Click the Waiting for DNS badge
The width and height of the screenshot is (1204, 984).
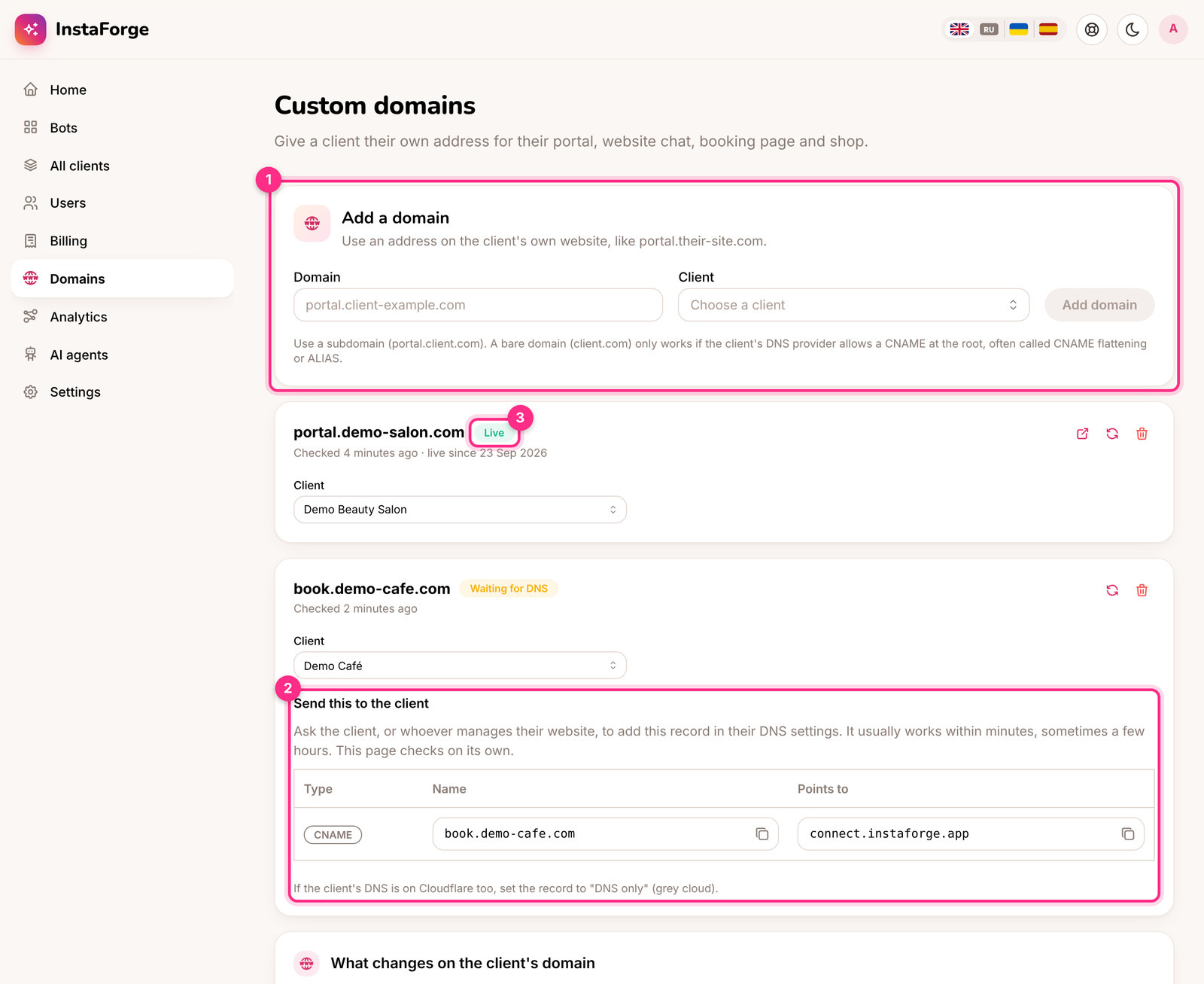coord(509,589)
